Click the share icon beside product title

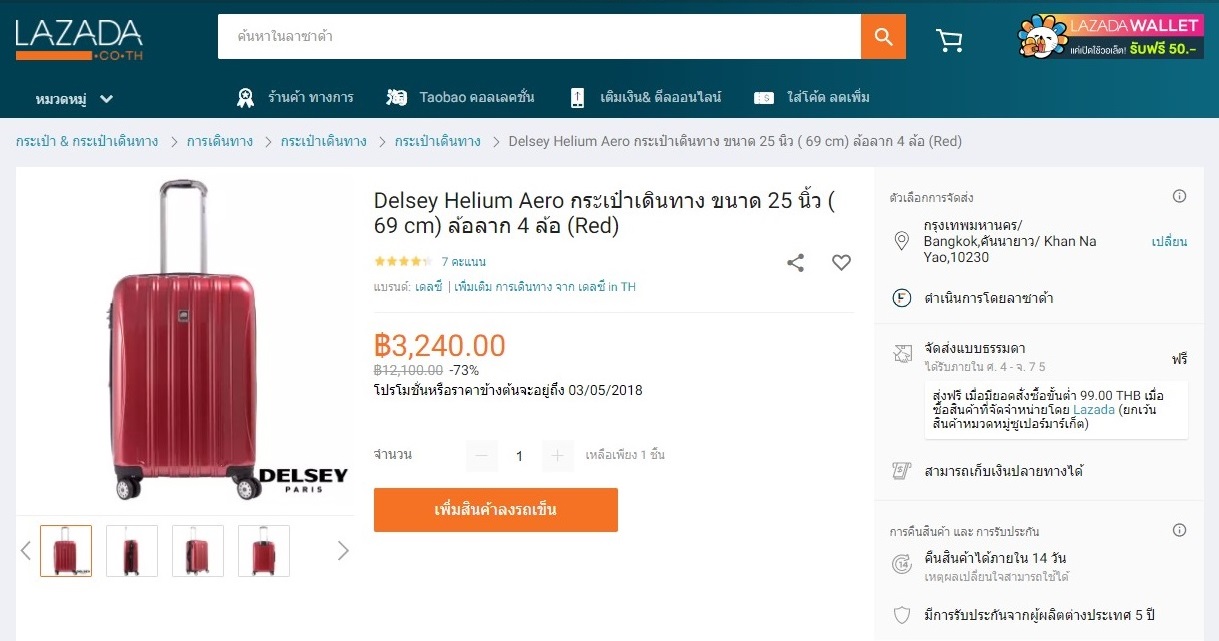click(x=795, y=263)
